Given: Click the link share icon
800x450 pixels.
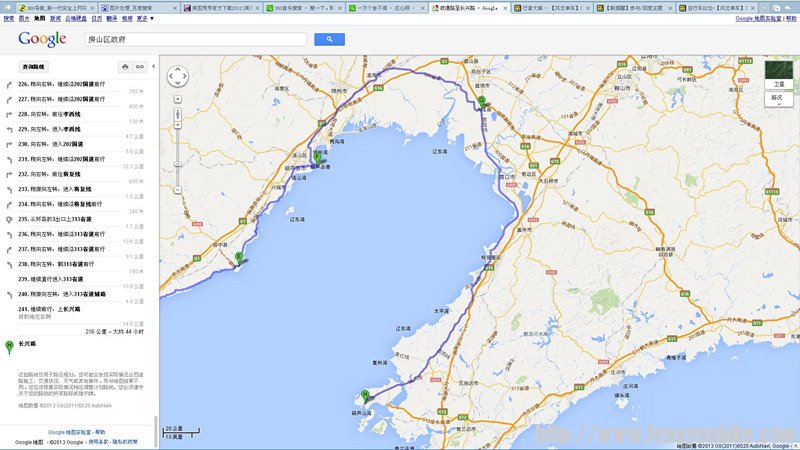Looking at the screenshot, I should pyautogui.click(x=140, y=67).
